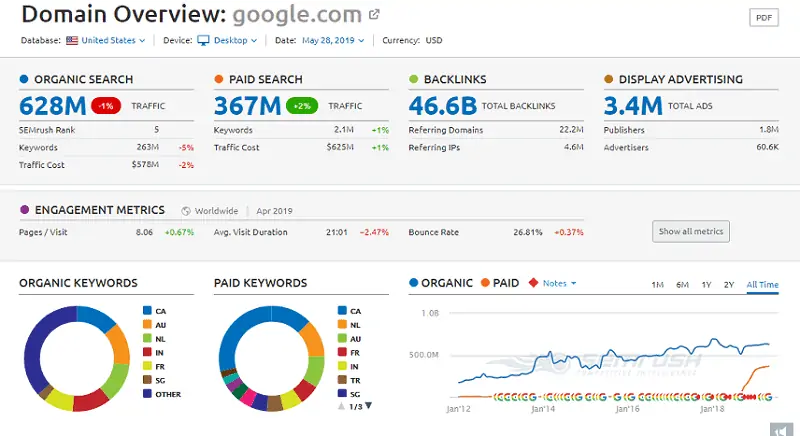Toggle the ORGANIC series in the chart legend
This screenshot has width=800, height=436.
(441, 283)
